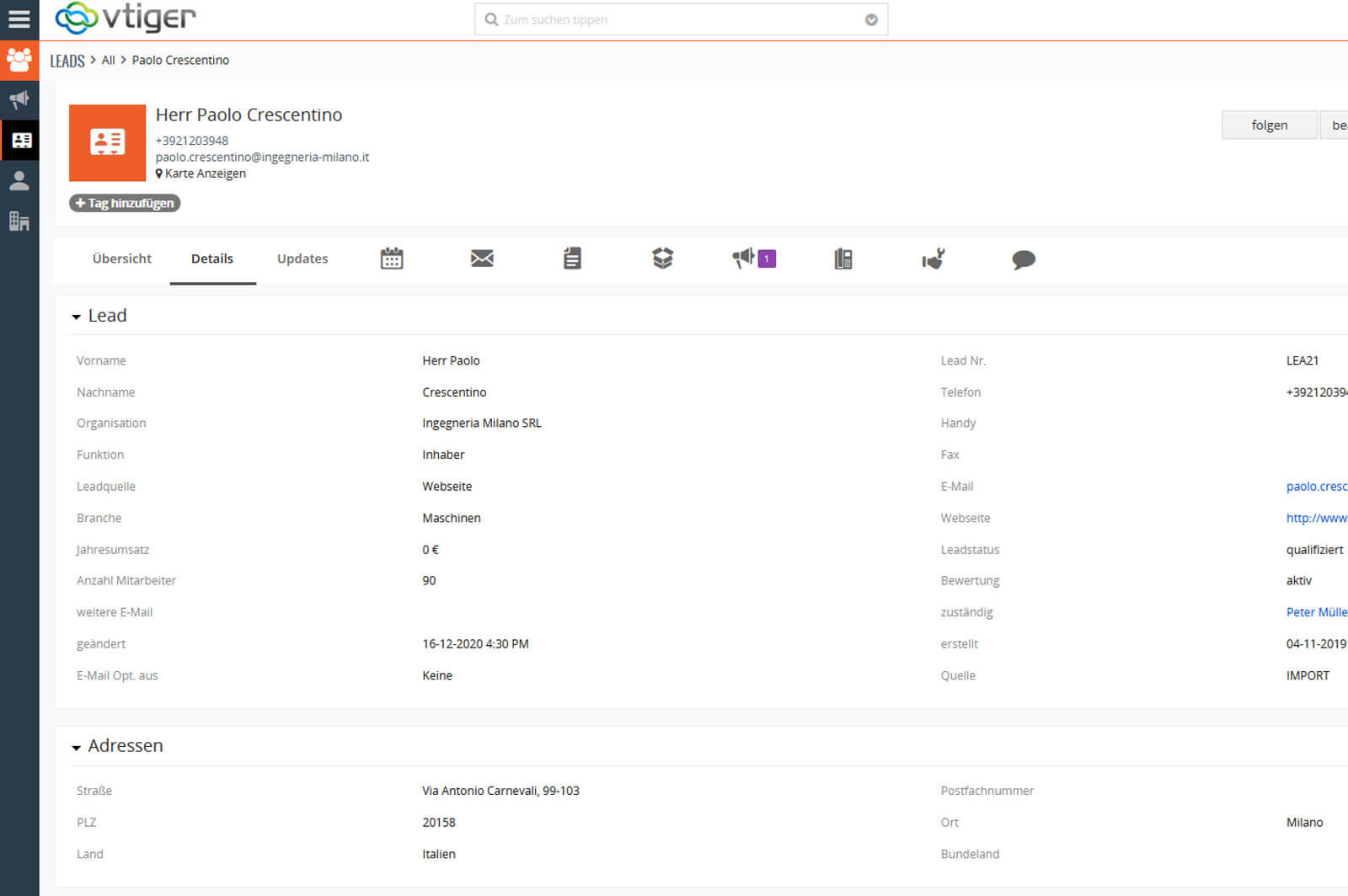Click into the global search field

coord(674,20)
